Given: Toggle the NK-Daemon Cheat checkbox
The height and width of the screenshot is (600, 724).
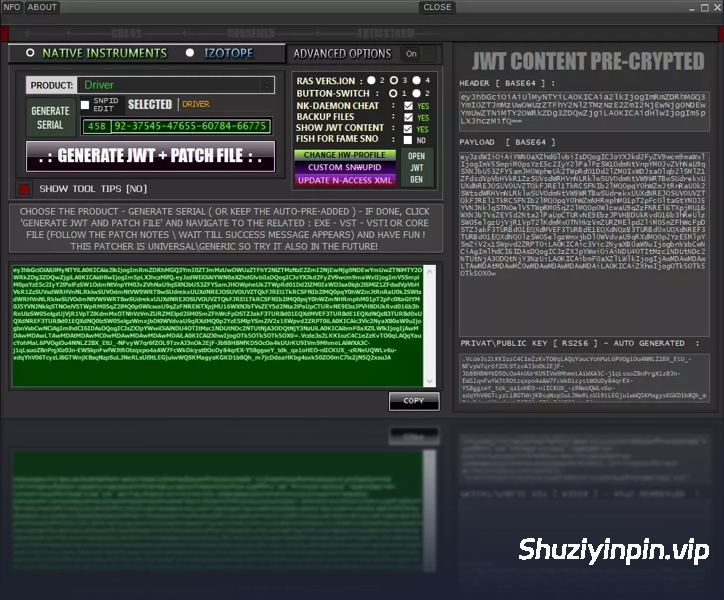Looking at the screenshot, I should coord(408,106).
